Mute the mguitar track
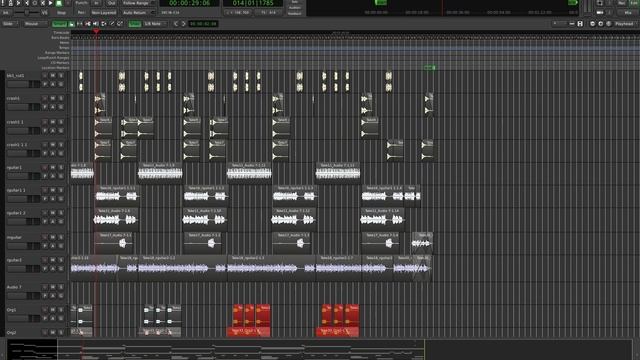Screen dimensions: 640x360 (x=53, y=237)
